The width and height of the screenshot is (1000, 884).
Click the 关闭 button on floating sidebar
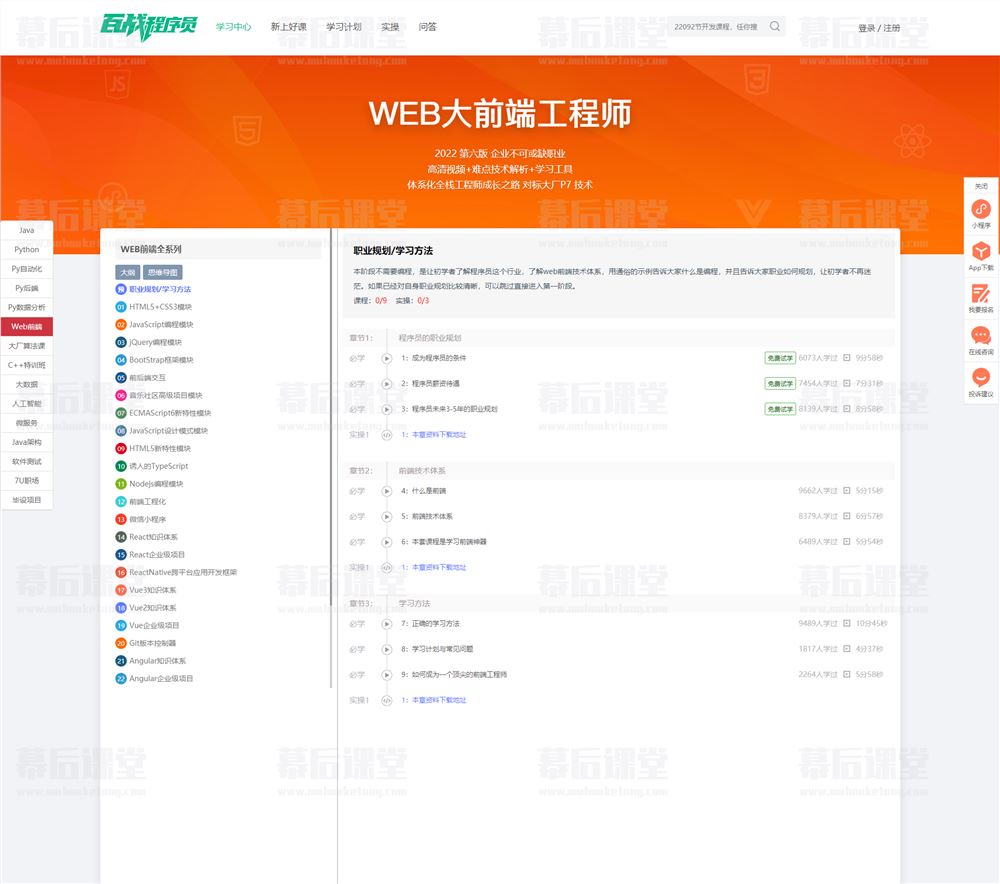tap(981, 186)
